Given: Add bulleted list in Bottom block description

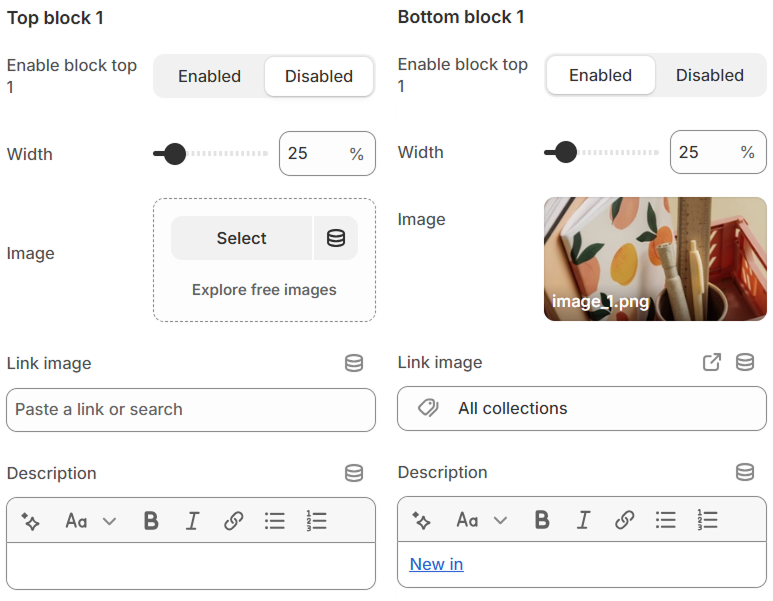Looking at the screenshot, I should (666, 520).
